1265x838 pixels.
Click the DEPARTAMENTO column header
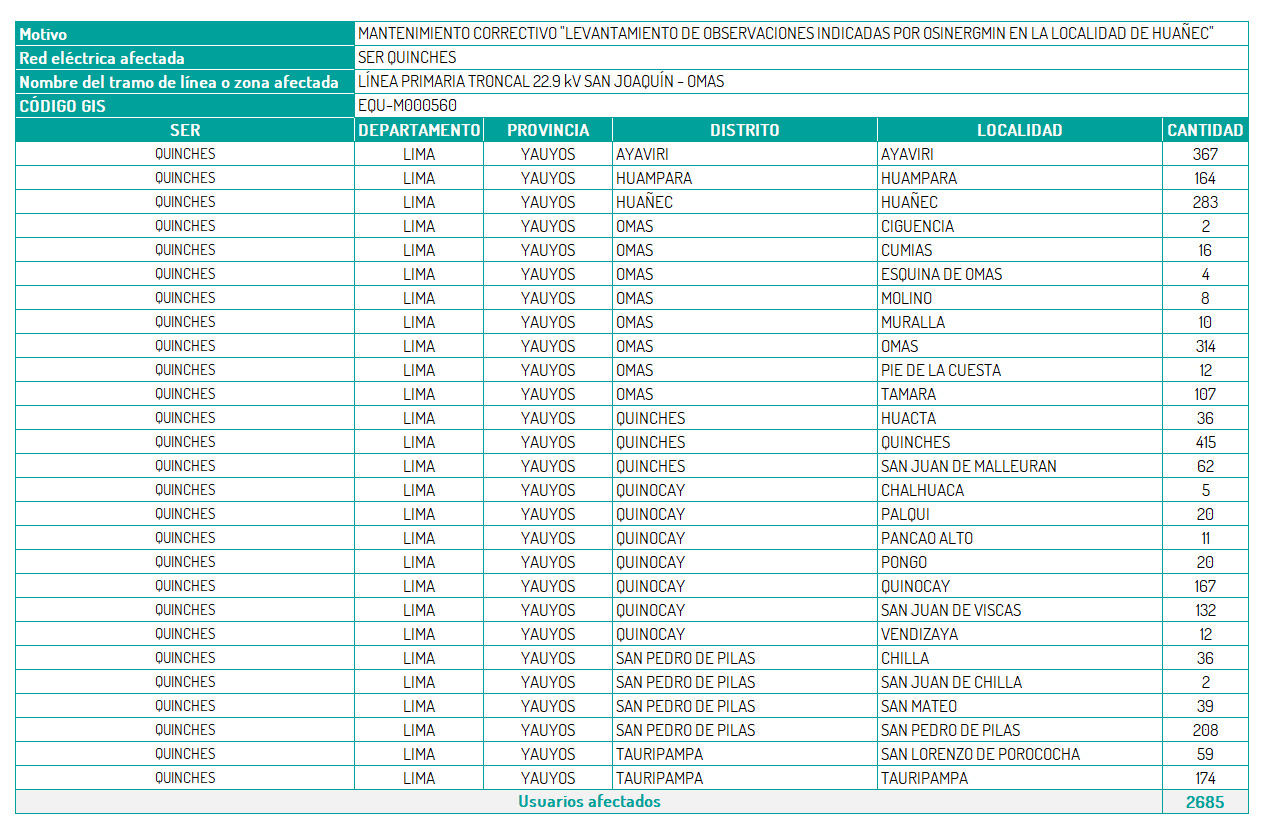pyautogui.click(x=419, y=130)
